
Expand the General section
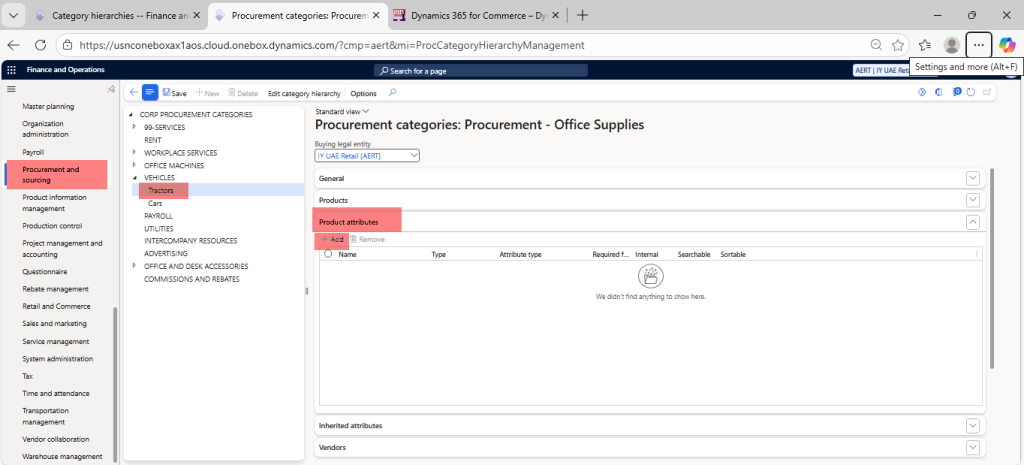[x=973, y=178]
